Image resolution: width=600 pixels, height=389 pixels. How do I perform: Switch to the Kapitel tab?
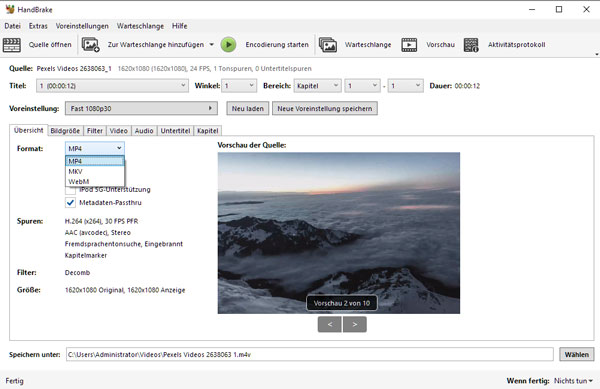pos(208,131)
